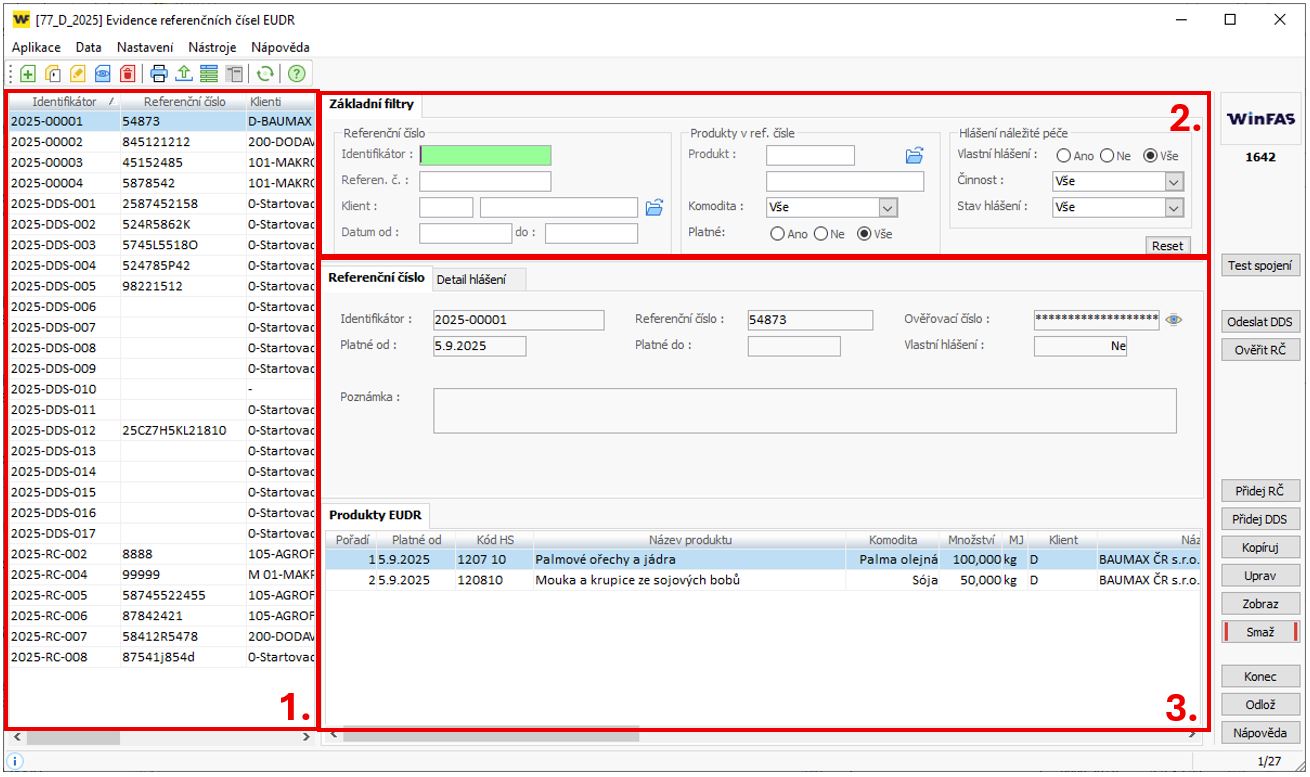Click the green add new record icon

28,73
